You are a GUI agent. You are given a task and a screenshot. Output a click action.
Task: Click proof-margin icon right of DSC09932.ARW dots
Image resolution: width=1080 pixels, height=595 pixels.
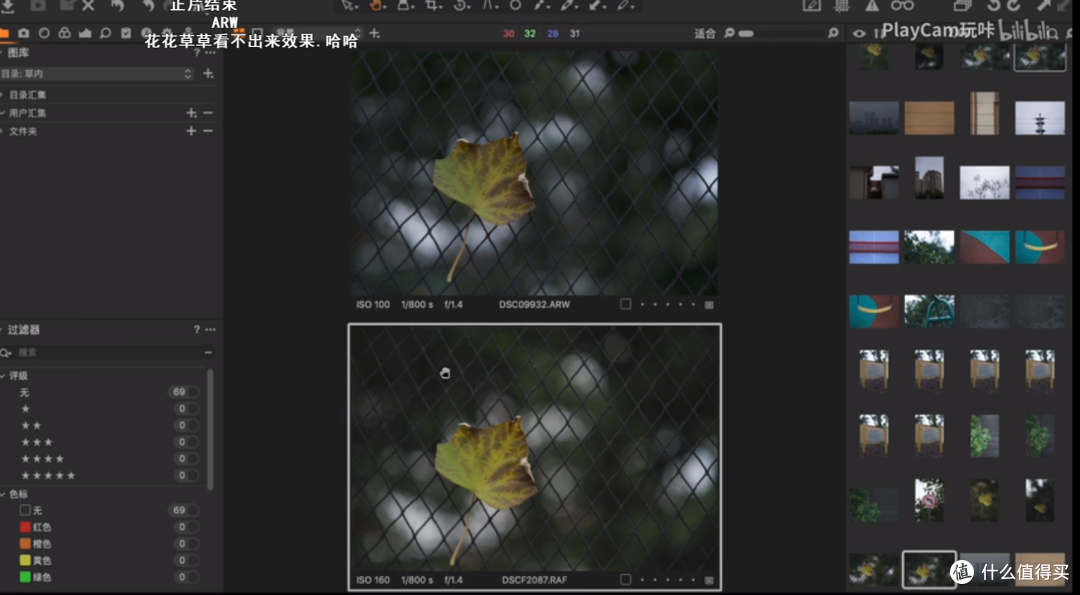pyautogui.click(x=709, y=304)
